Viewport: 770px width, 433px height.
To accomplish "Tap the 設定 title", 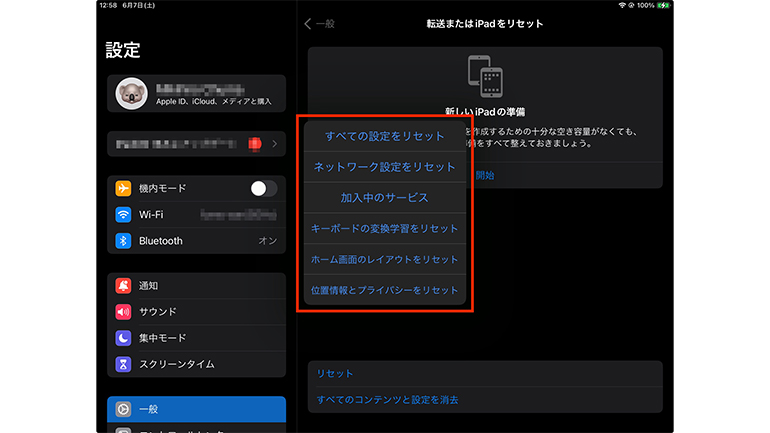I will [x=123, y=50].
